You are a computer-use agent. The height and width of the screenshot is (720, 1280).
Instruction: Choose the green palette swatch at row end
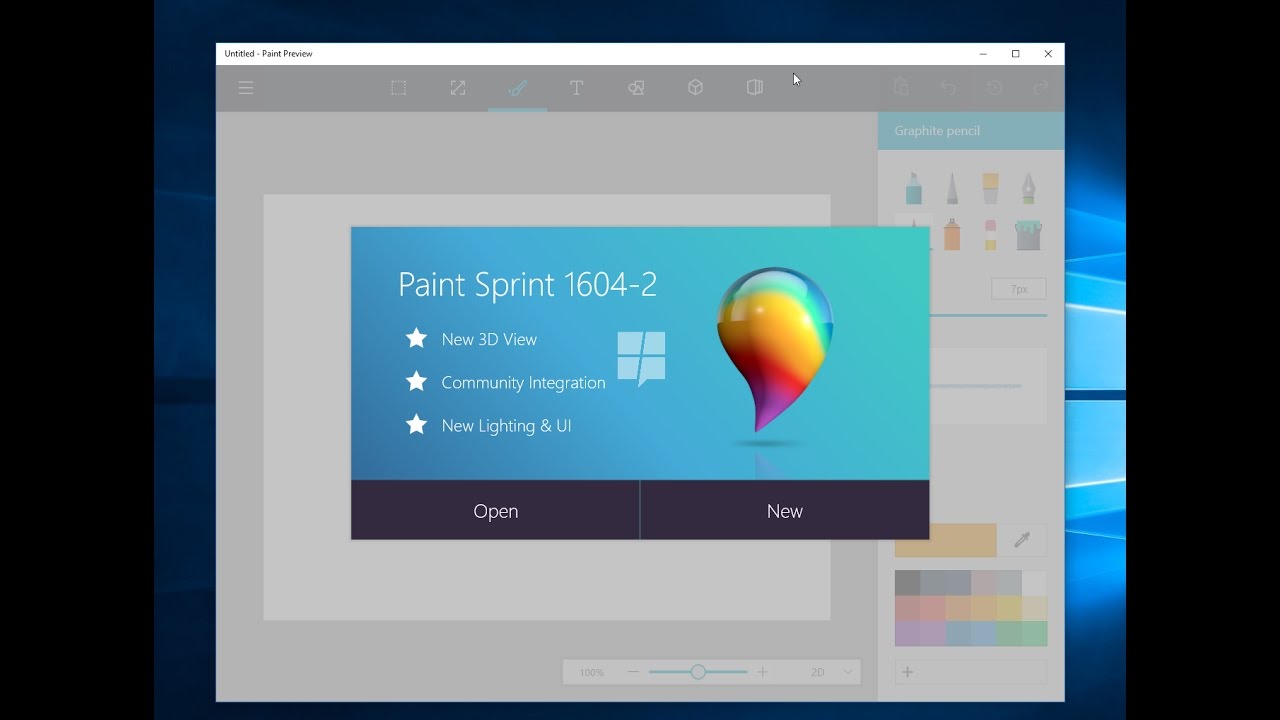tap(1034, 633)
